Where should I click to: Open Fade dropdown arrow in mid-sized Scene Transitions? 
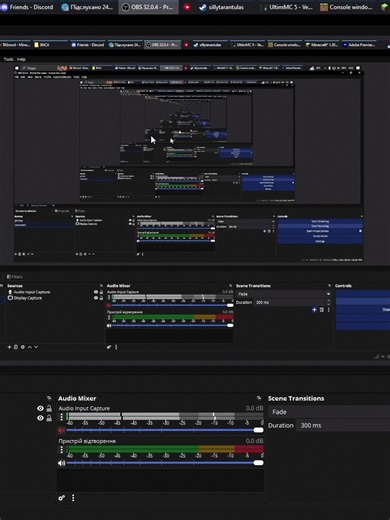[x=328, y=294]
